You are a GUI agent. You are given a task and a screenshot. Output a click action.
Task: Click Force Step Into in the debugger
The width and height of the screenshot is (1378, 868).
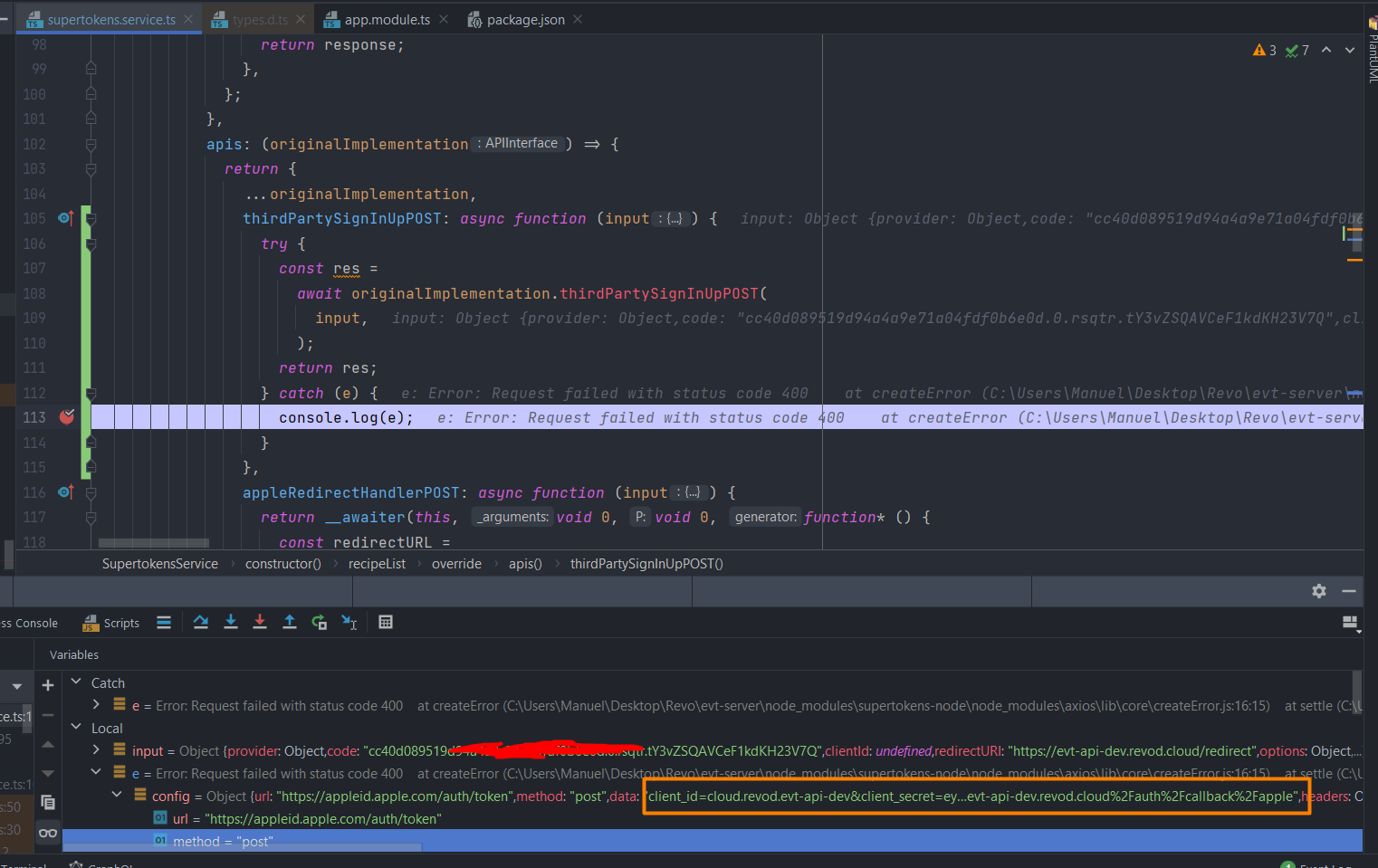tap(260, 622)
